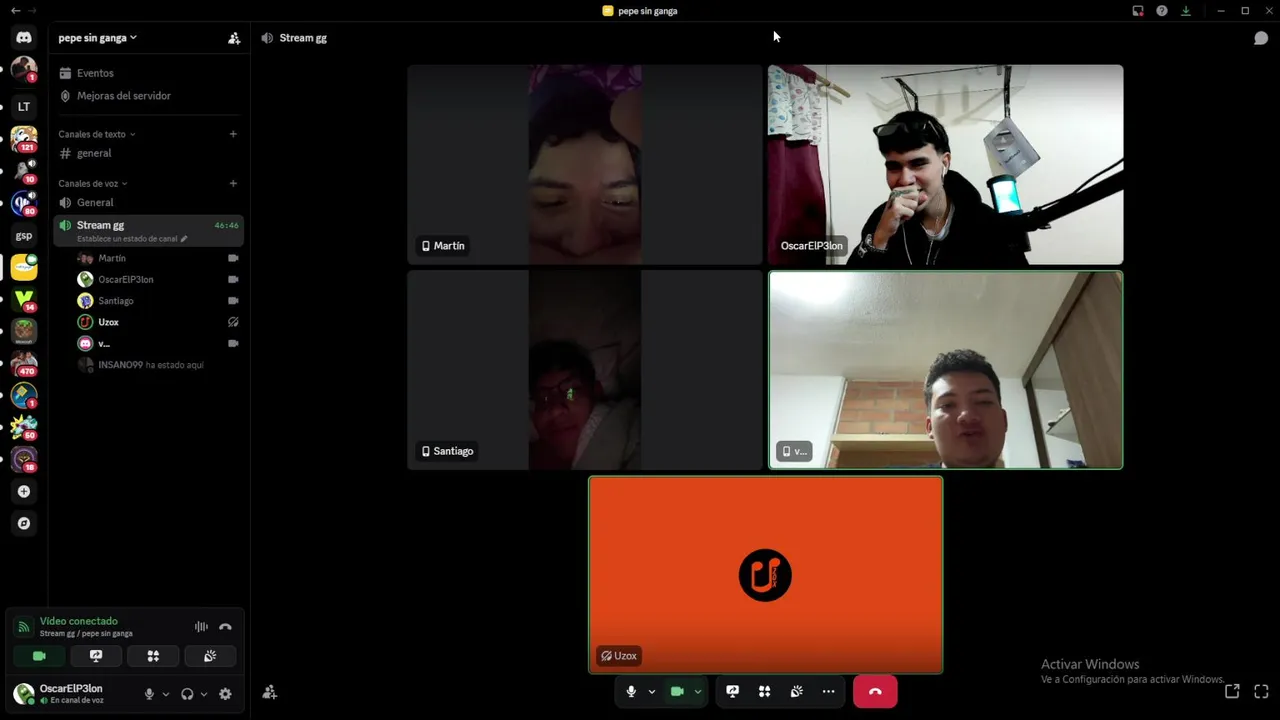Mute microphone in the user panel
This screenshot has width=1280, height=720.
[x=149, y=694]
